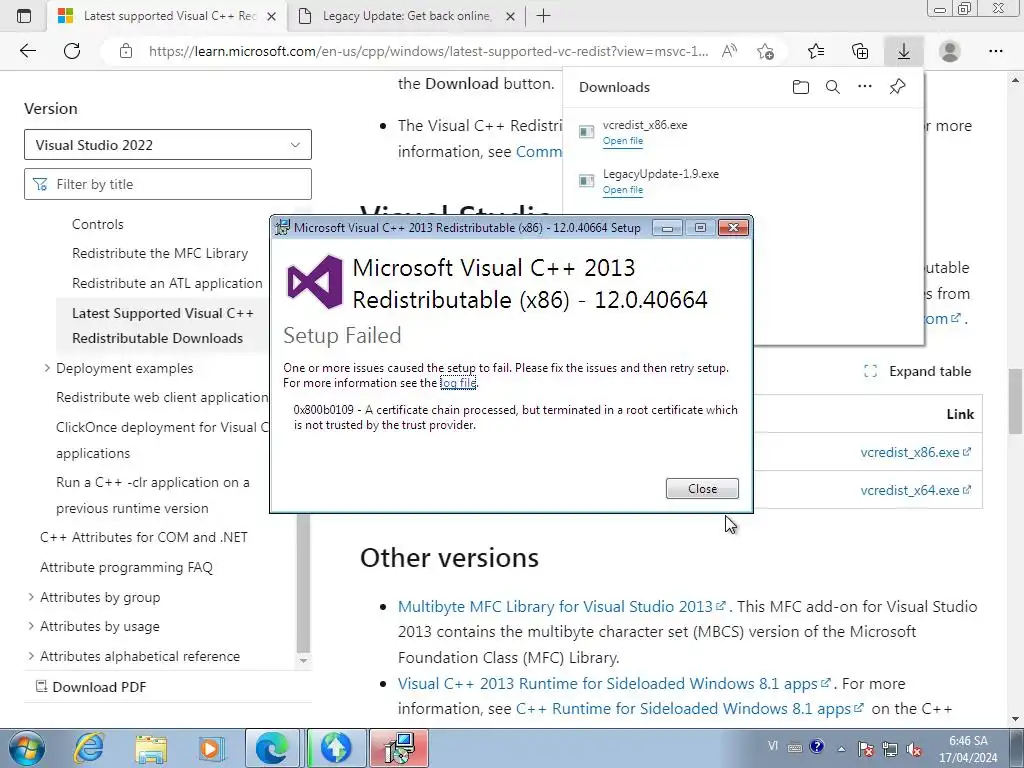Image resolution: width=1024 pixels, height=768 pixels.
Task: Open file link under vcredist_x86.exe
Action: click(622, 141)
